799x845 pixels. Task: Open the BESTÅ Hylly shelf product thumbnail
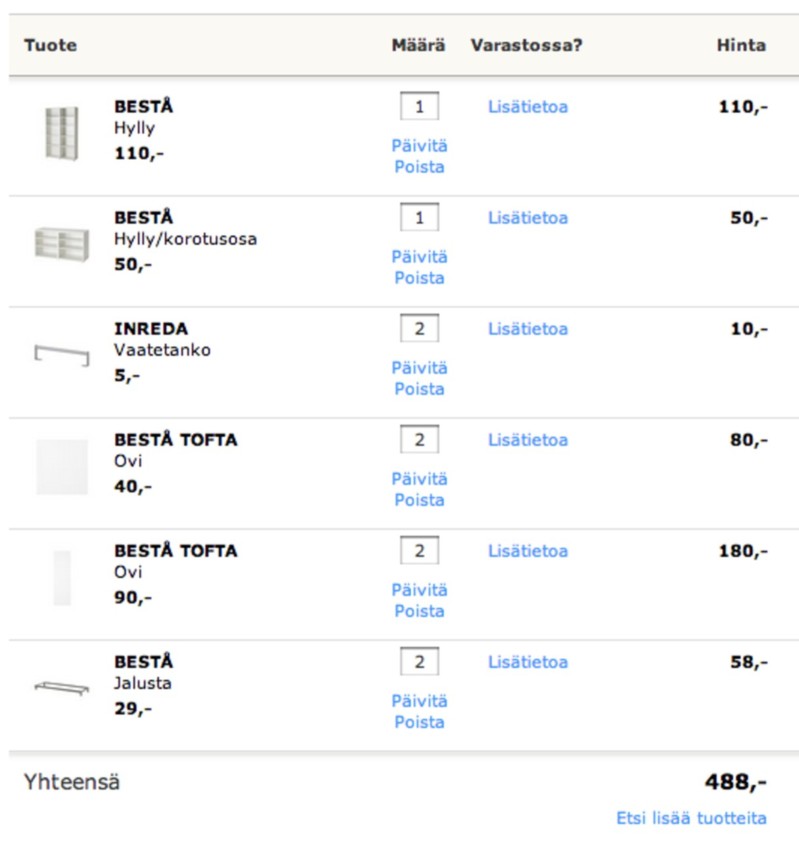62,133
